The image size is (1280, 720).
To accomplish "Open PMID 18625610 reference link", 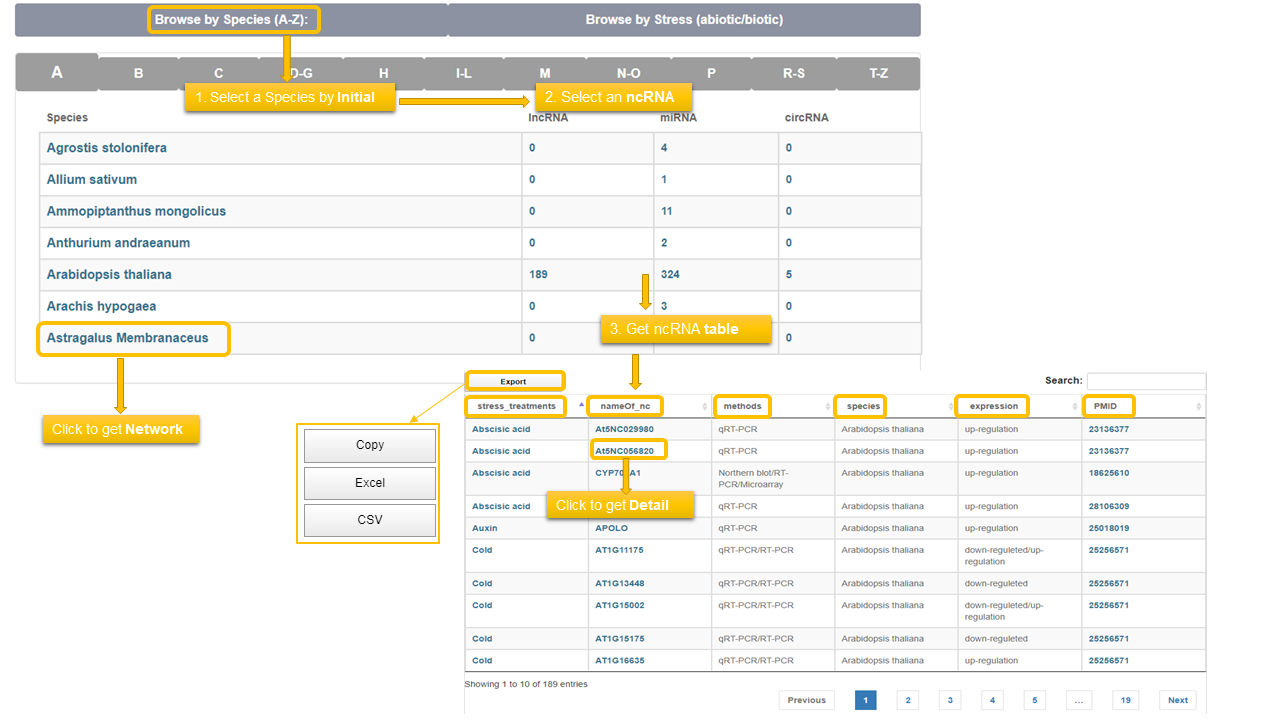I will click(1109, 473).
